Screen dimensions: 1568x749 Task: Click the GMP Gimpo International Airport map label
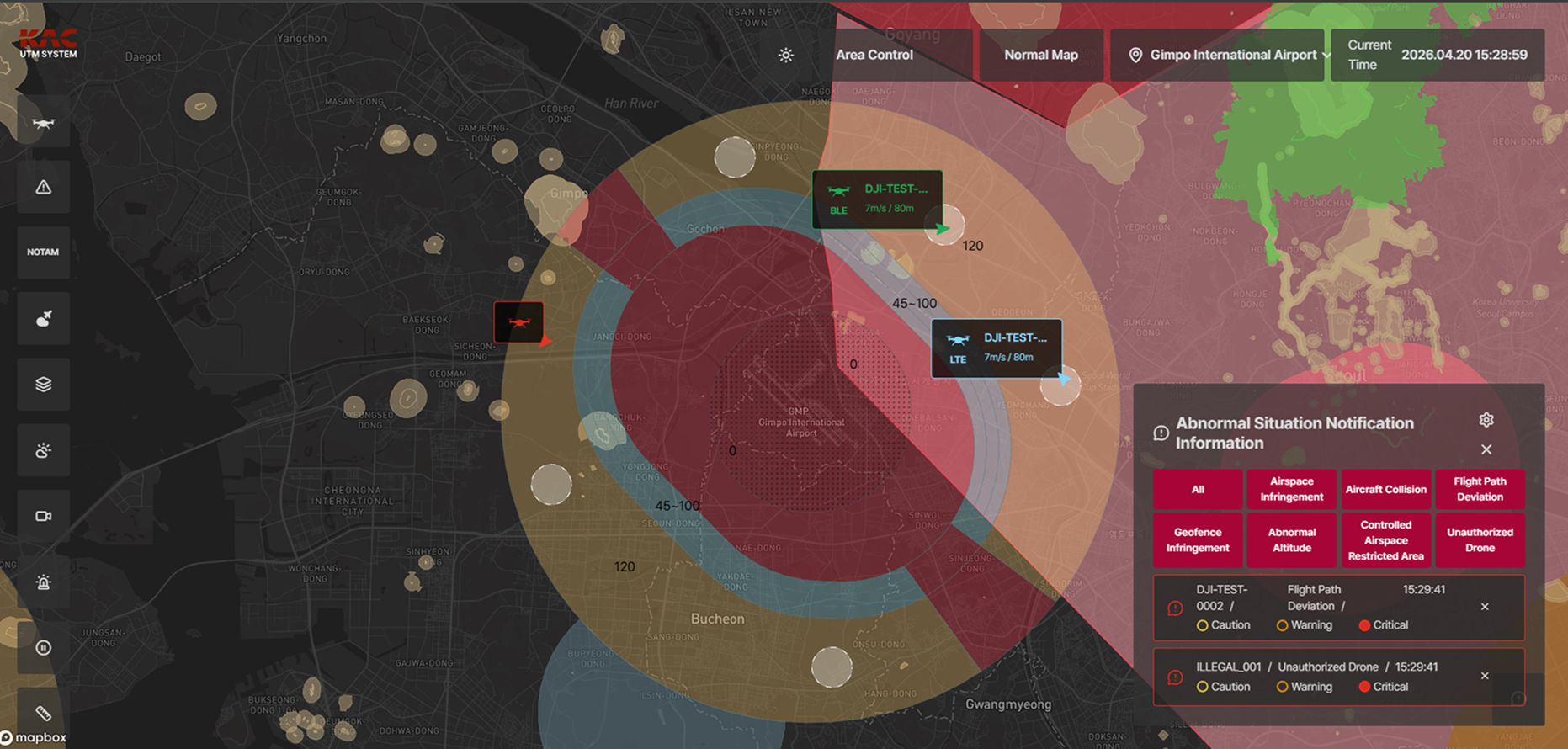[800, 422]
